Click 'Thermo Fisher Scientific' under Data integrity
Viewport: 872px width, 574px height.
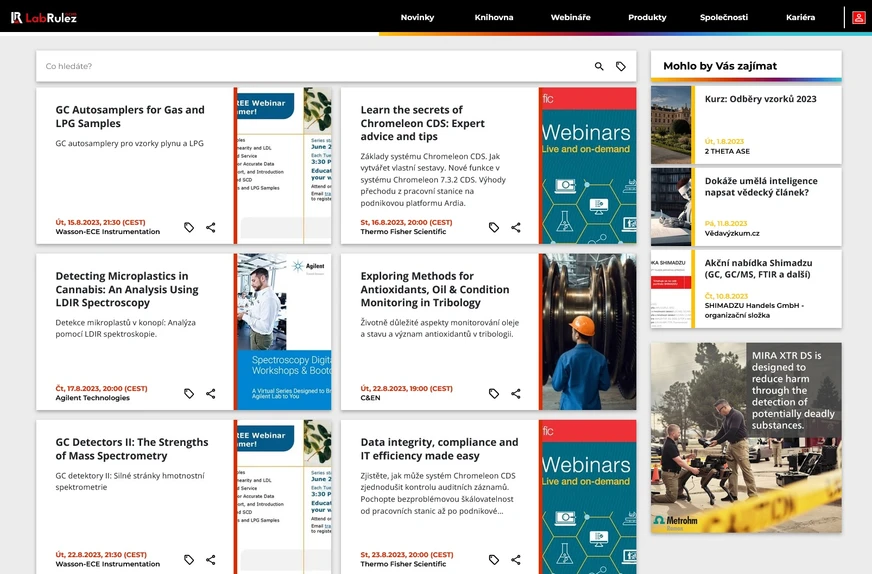(403, 564)
